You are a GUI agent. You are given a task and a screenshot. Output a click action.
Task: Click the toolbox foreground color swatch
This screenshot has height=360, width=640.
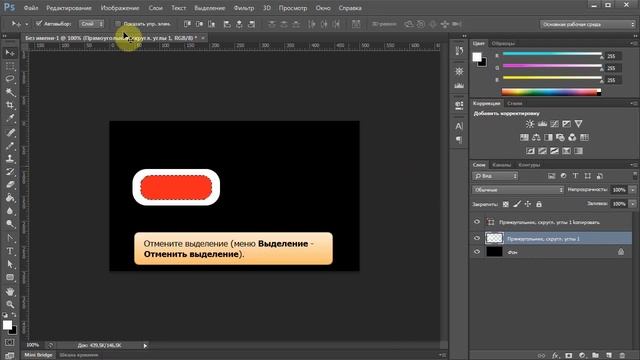[7, 325]
